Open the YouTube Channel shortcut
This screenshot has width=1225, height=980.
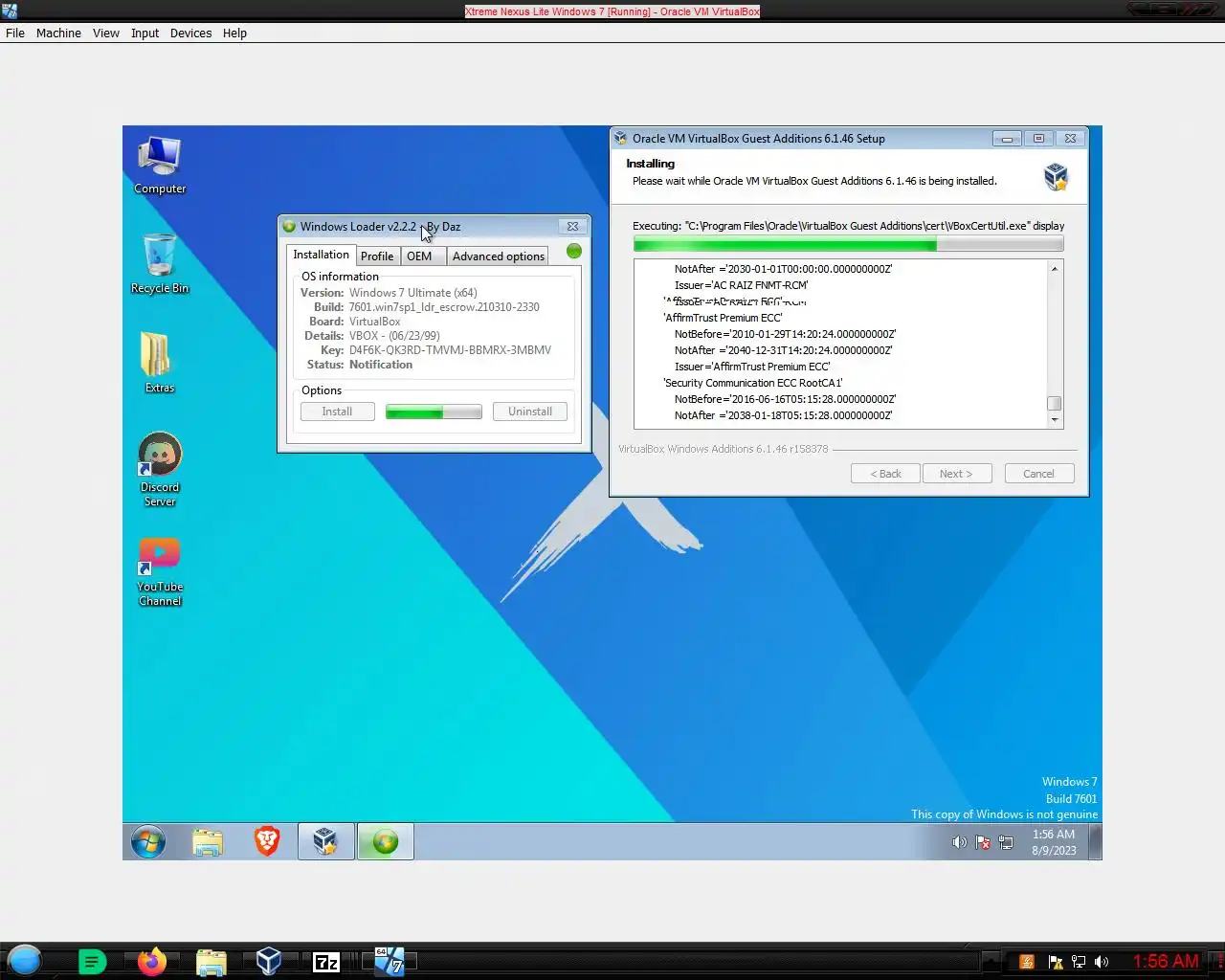click(160, 571)
